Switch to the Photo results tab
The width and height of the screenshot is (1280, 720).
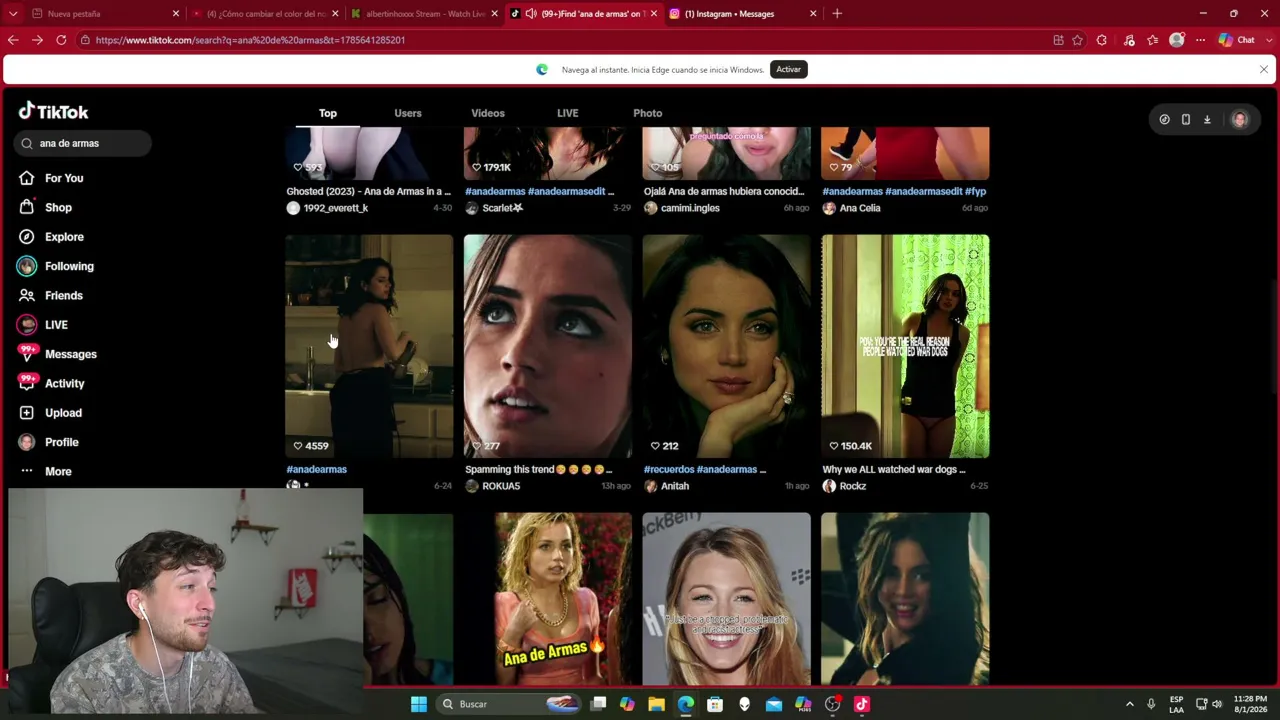pyautogui.click(x=648, y=113)
